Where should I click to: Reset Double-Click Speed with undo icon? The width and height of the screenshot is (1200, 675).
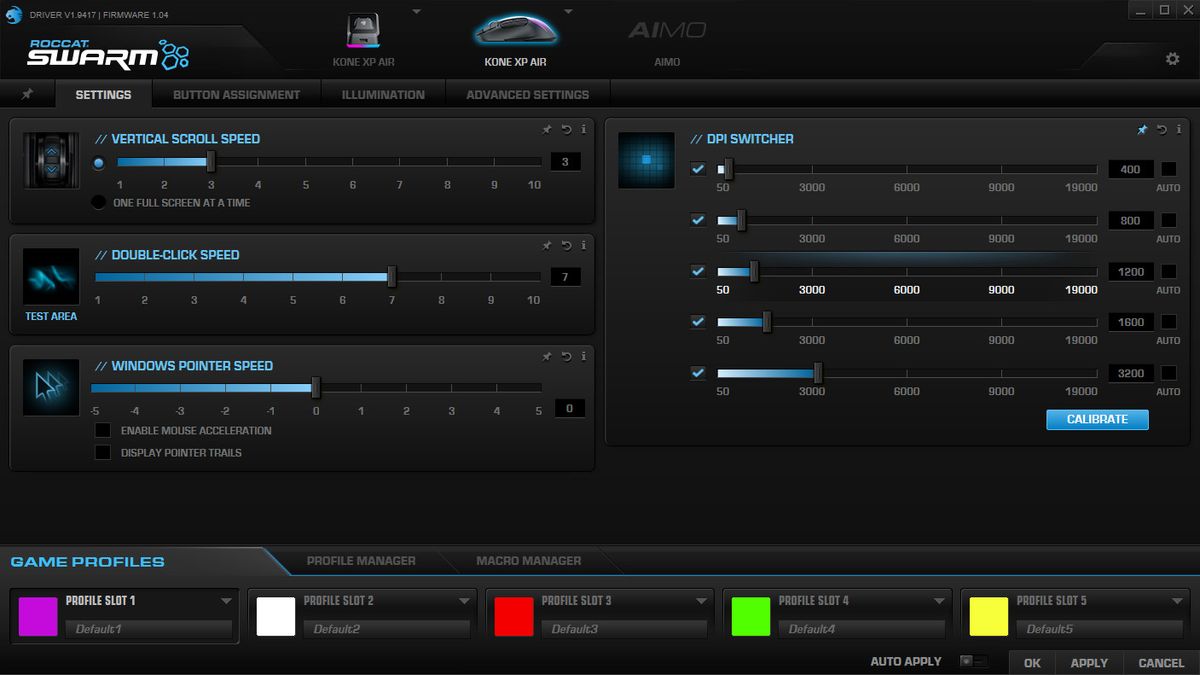[x=566, y=245]
